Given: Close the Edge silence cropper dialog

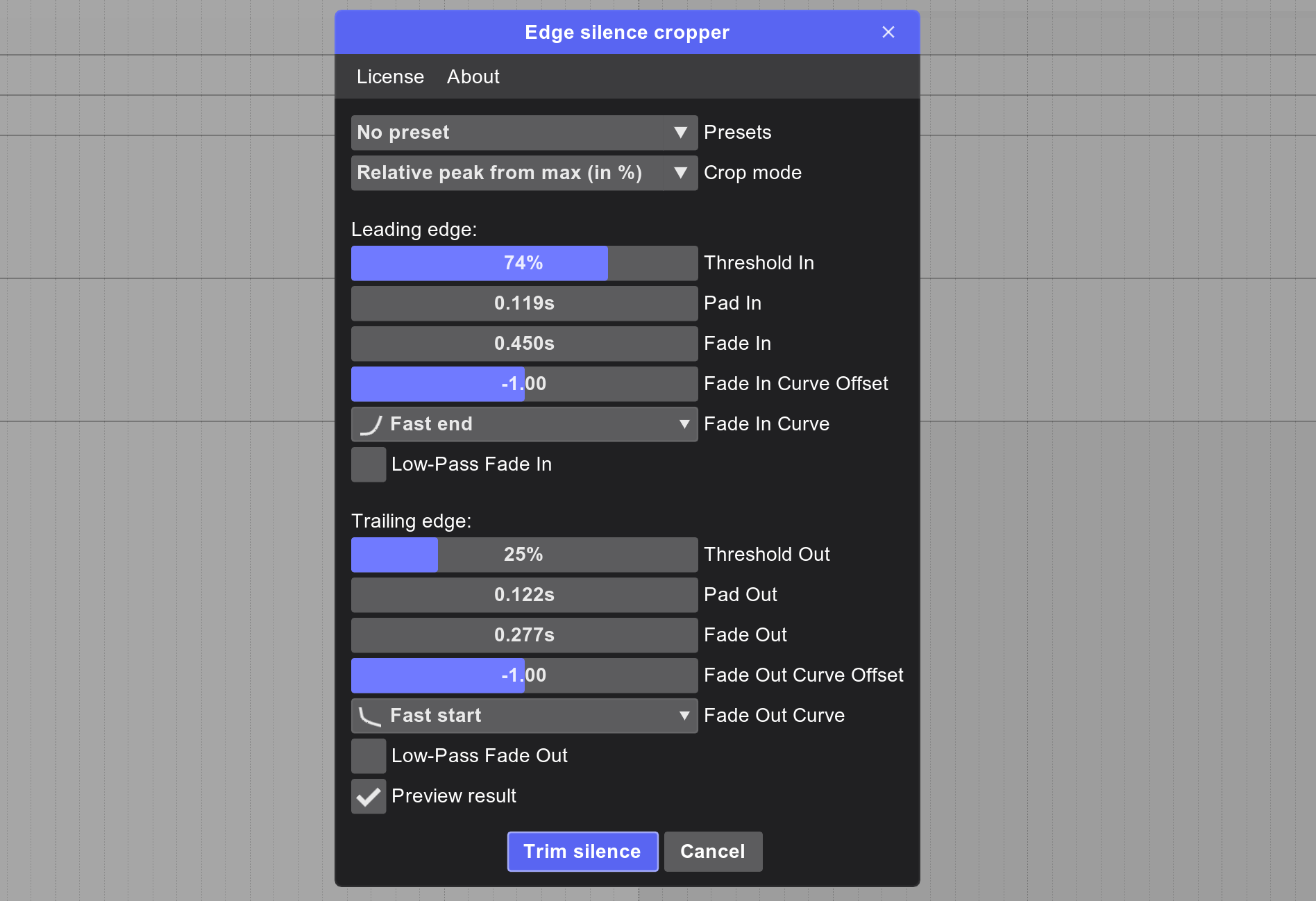Looking at the screenshot, I should click(888, 33).
